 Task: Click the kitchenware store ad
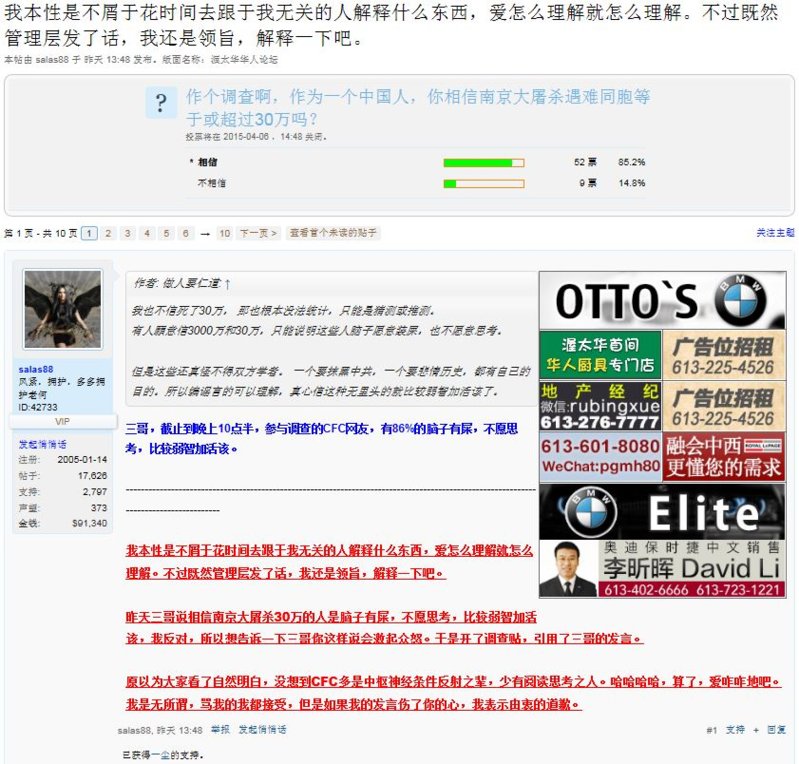click(599, 355)
